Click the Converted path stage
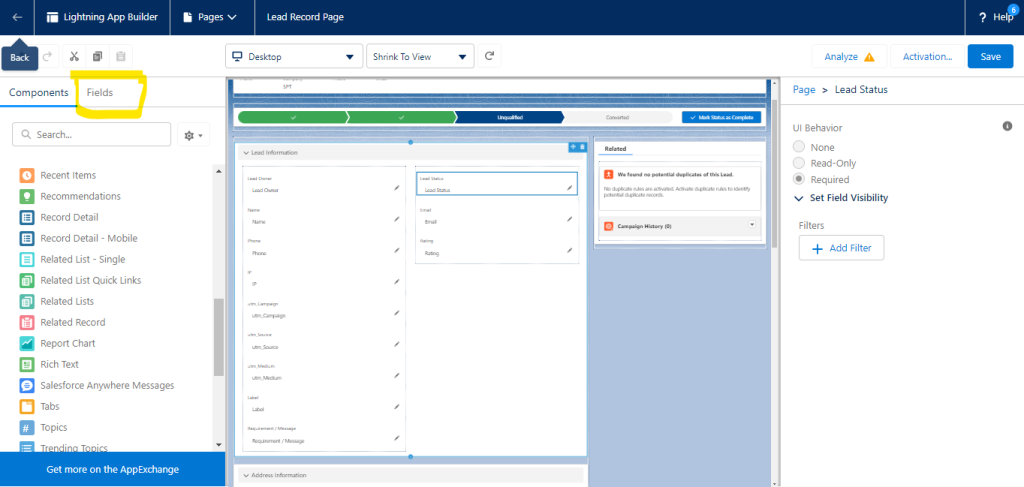Viewport: 1024px width, 487px height. pyautogui.click(x=617, y=118)
